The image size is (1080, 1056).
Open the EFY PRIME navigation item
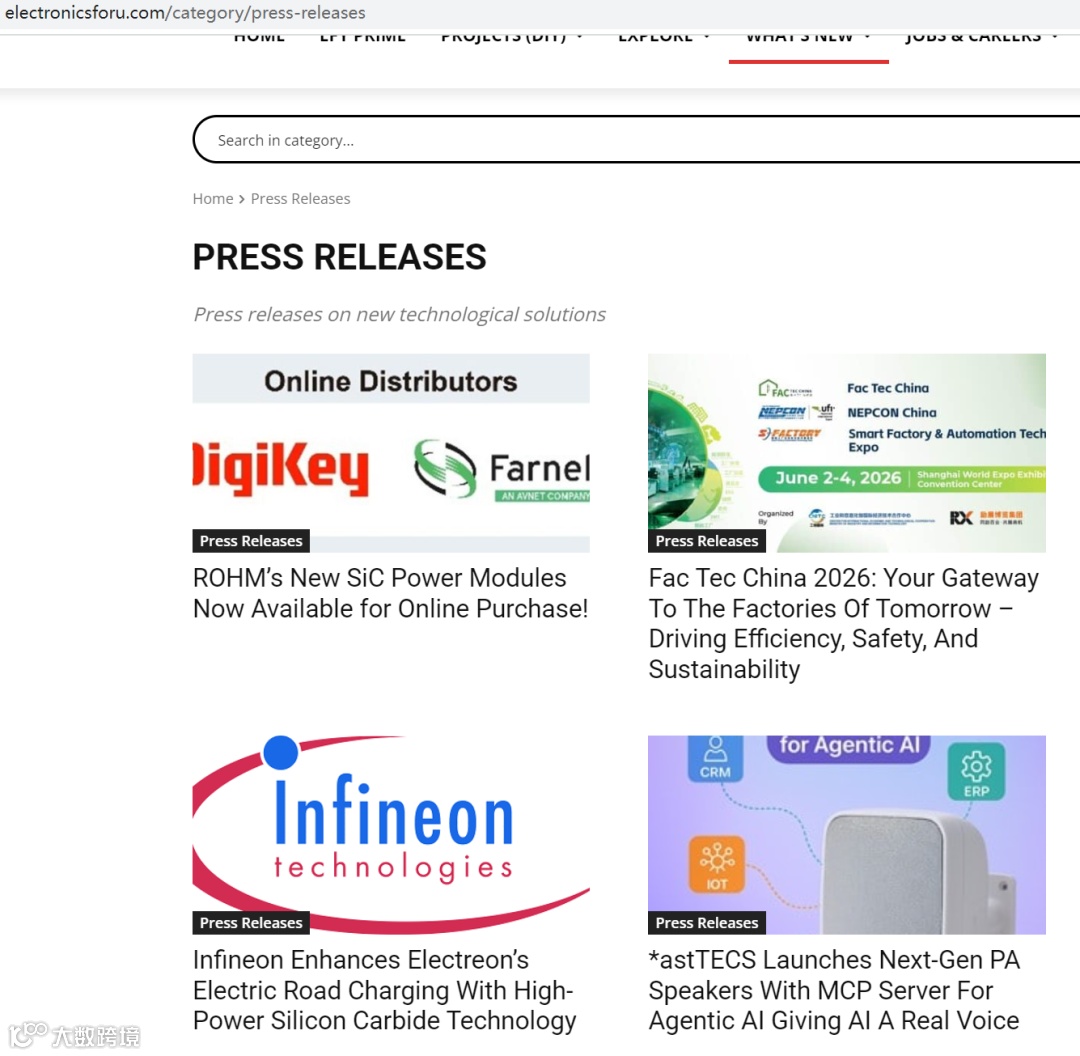(363, 37)
